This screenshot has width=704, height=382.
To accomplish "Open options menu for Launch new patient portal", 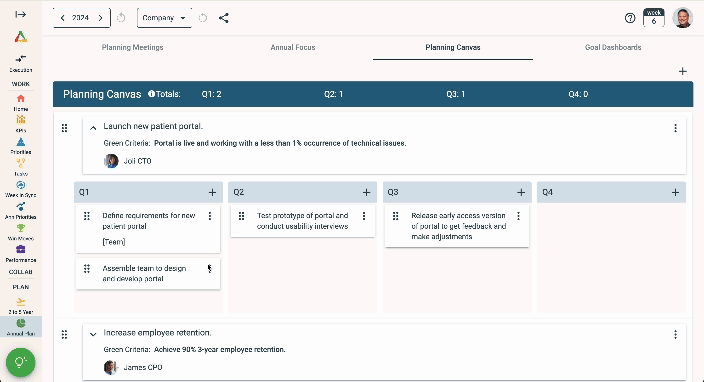I will [x=675, y=128].
